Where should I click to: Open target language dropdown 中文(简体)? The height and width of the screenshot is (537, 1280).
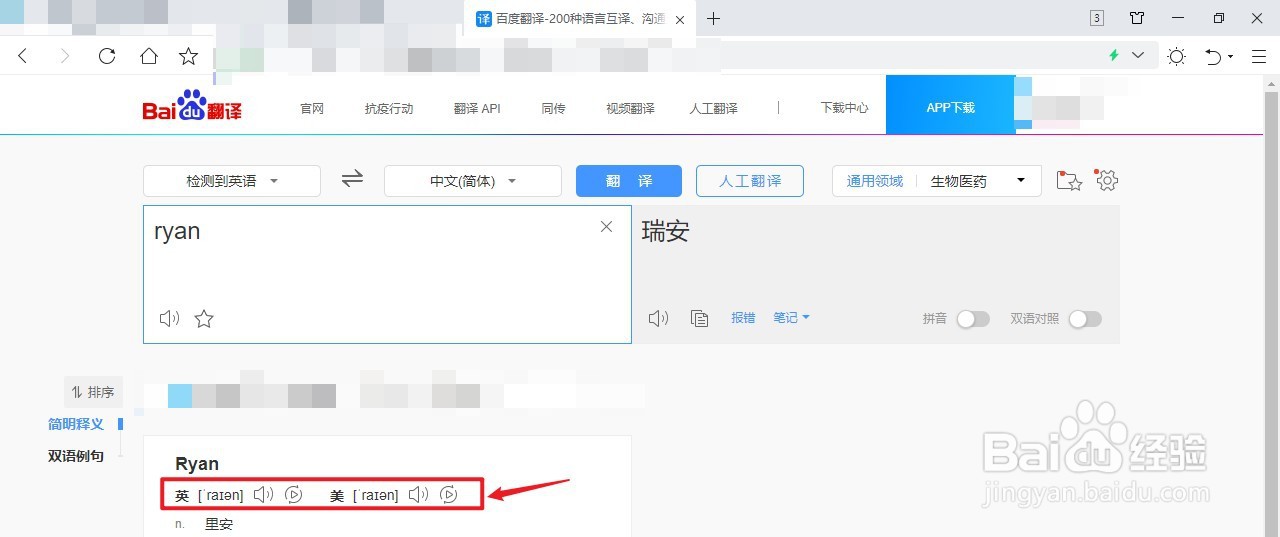pos(473,181)
